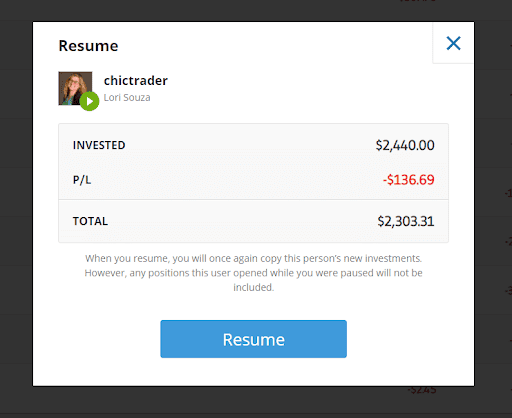Click the dimmed red value above the dialog

tap(417, 1)
